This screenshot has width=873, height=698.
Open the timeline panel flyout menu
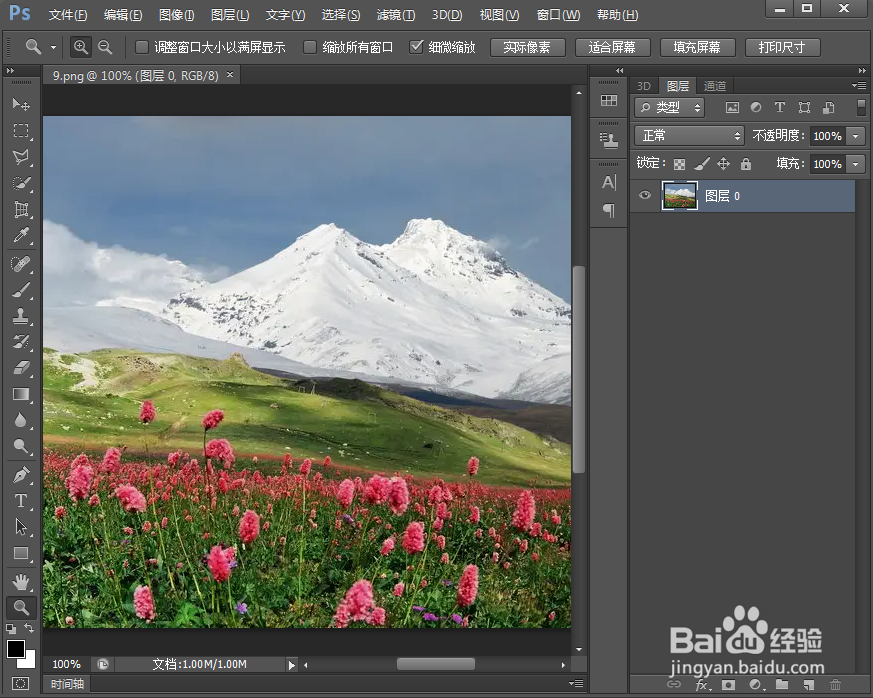pyautogui.click(x=576, y=683)
